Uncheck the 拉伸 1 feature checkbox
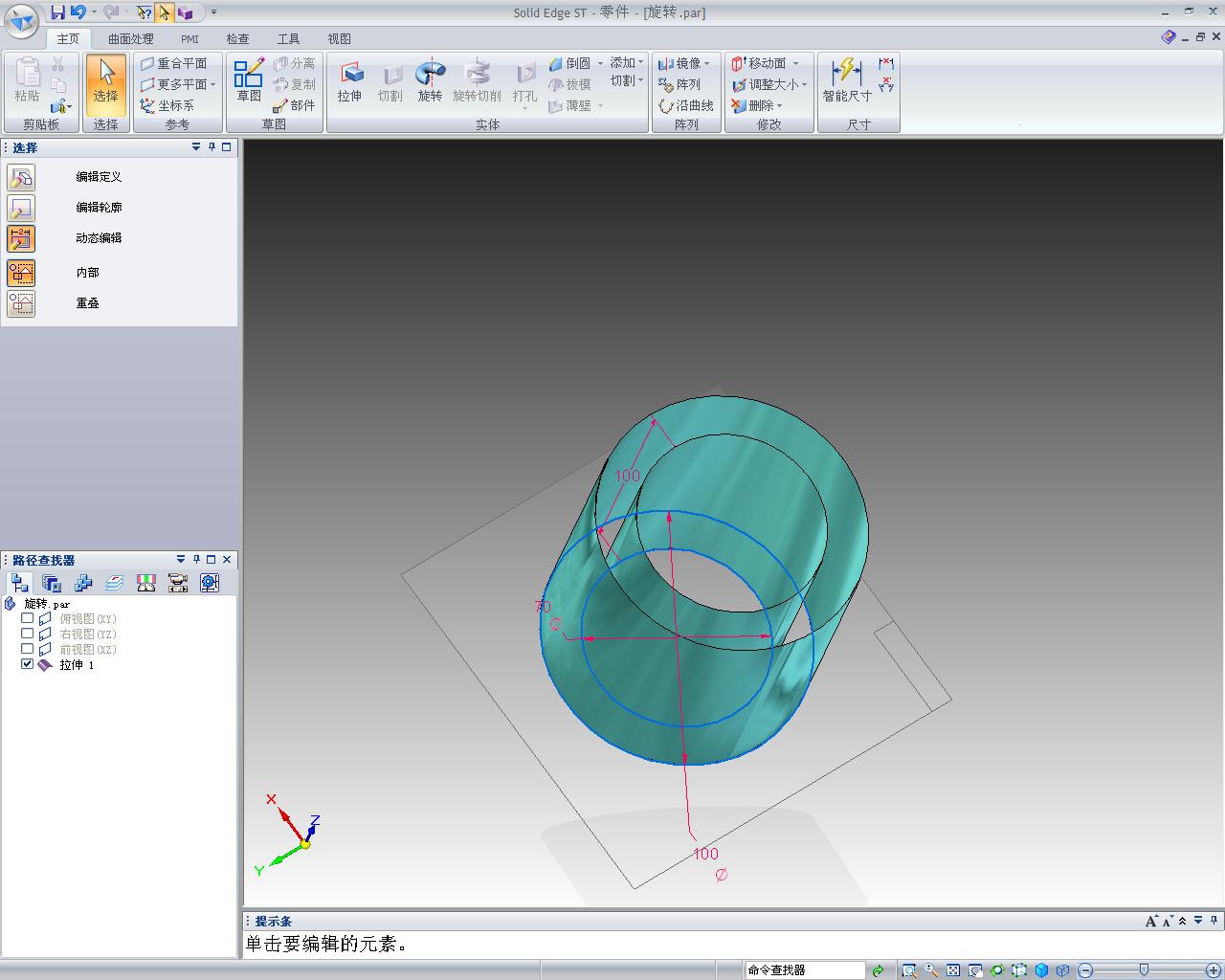1225x980 pixels. [x=28, y=664]
